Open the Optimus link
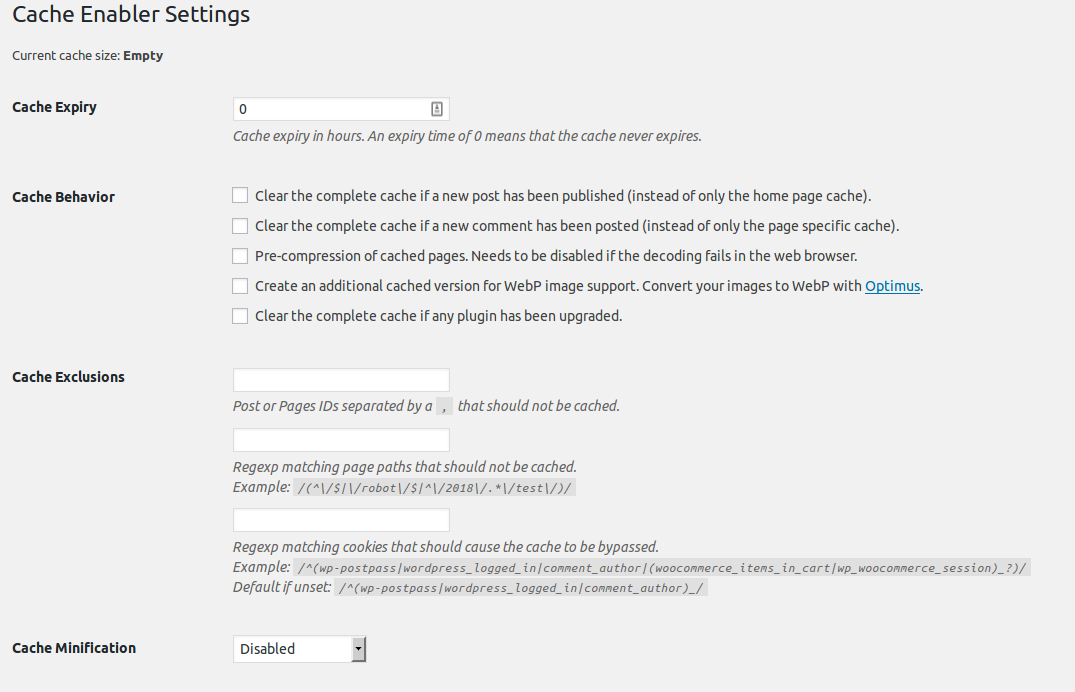The height and width of the screenshot is (692, 1075). coord(892,286)
